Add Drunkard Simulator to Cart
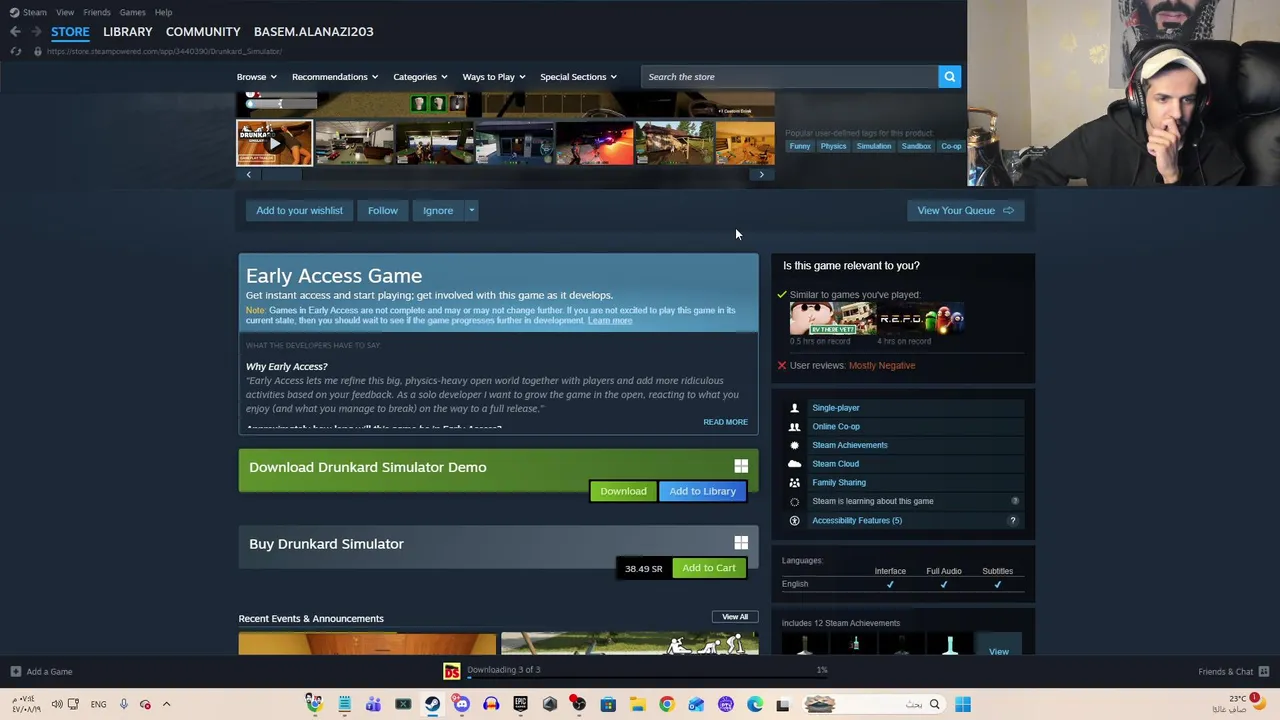Image resolution: width=1280 pixels, height=720 pixels. (709, 568)
